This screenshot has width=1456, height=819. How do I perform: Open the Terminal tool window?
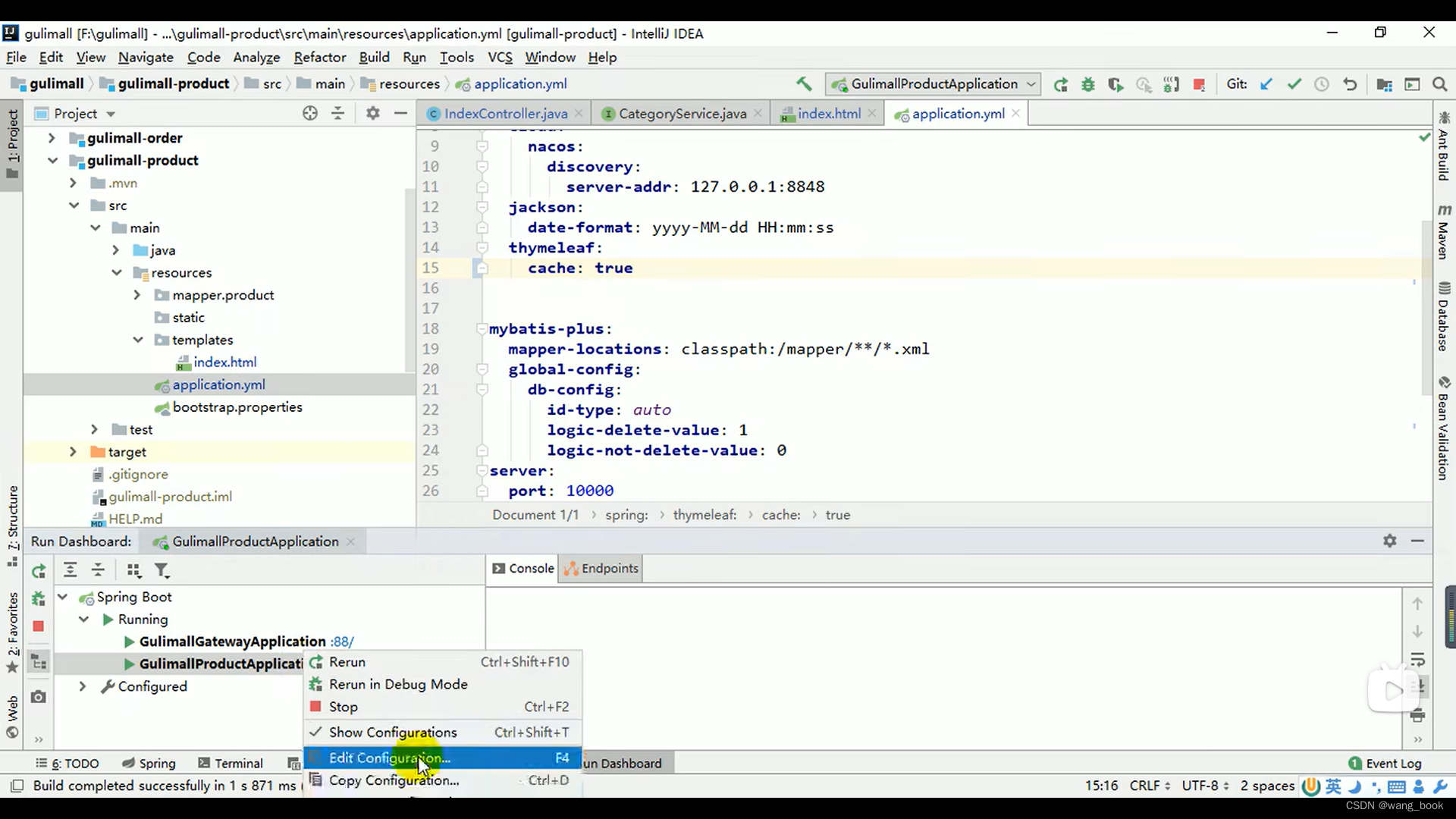pos(231,763)
